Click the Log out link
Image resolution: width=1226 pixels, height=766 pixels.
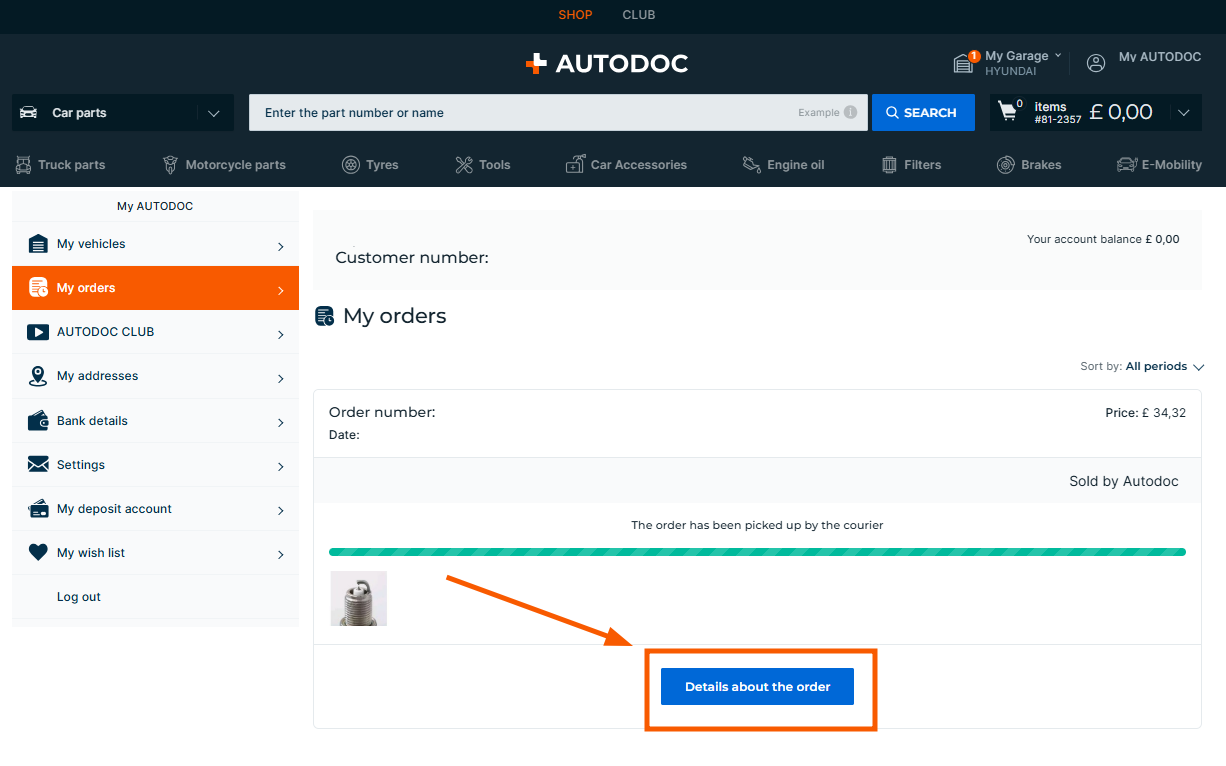(79, 597)
